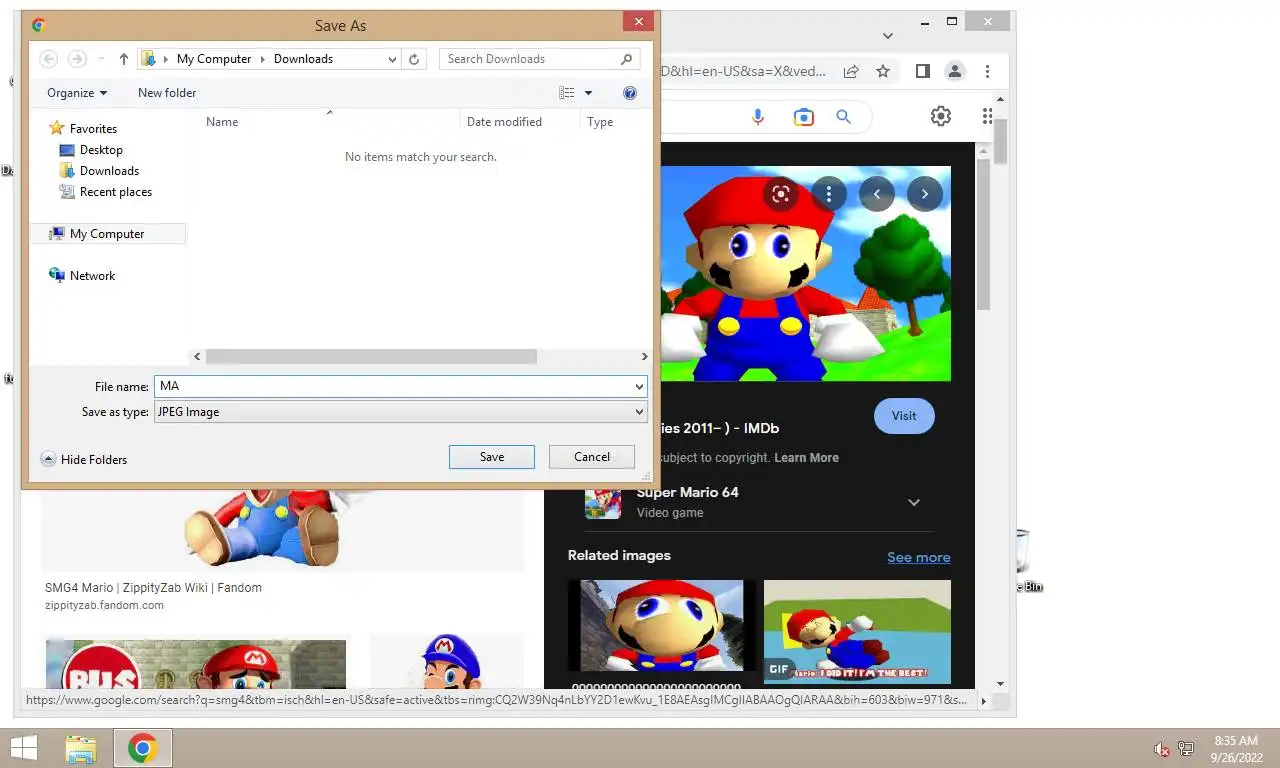Expand the address bar history dropdown

pos(393,59)
